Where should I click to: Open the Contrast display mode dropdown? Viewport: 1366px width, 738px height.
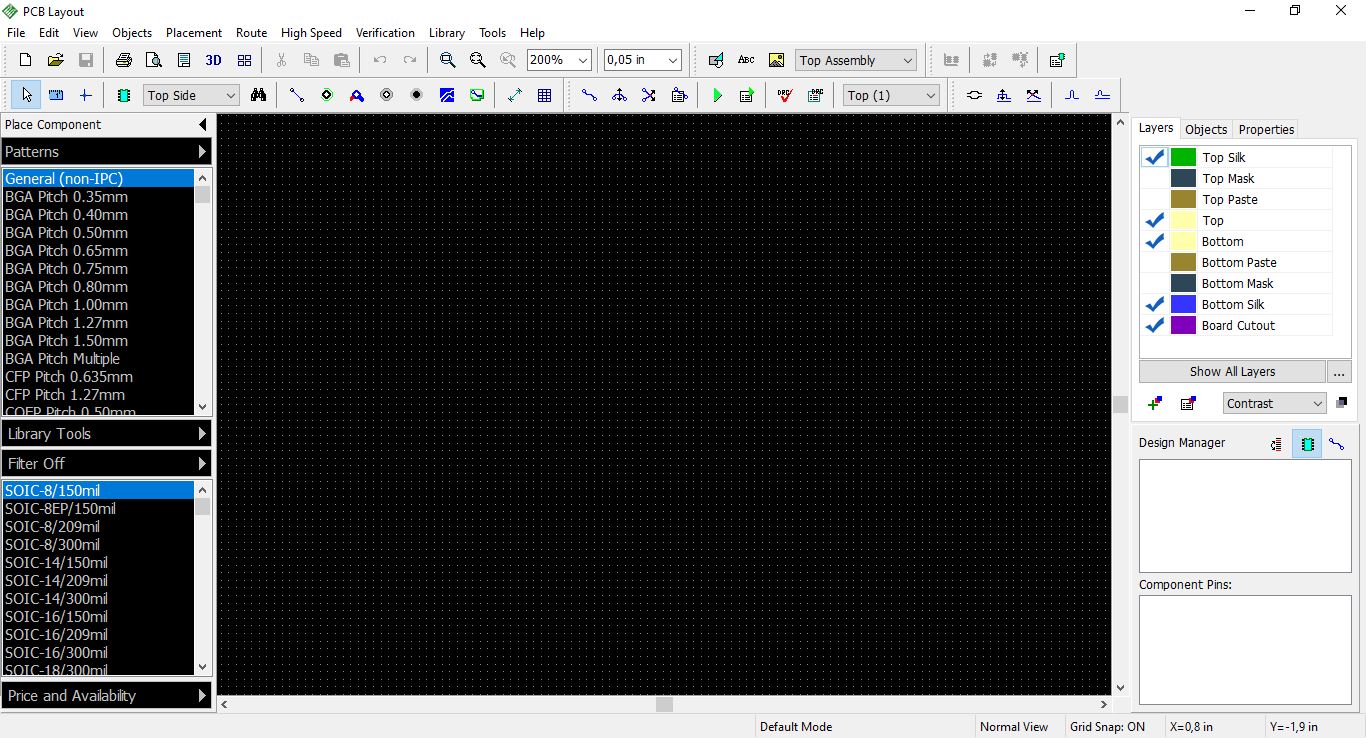click(1275, 403)
